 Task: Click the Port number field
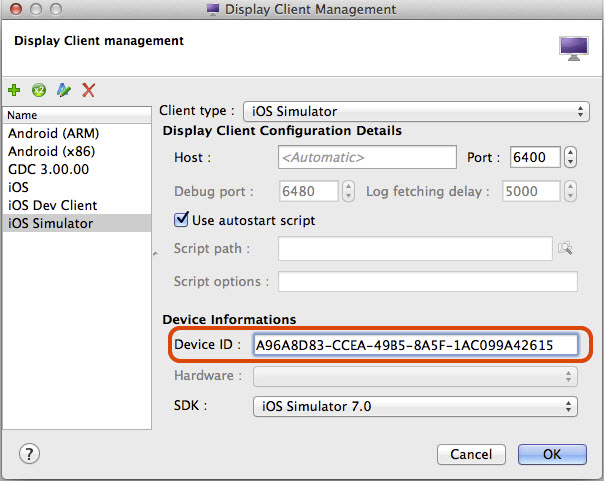(535, 158)
